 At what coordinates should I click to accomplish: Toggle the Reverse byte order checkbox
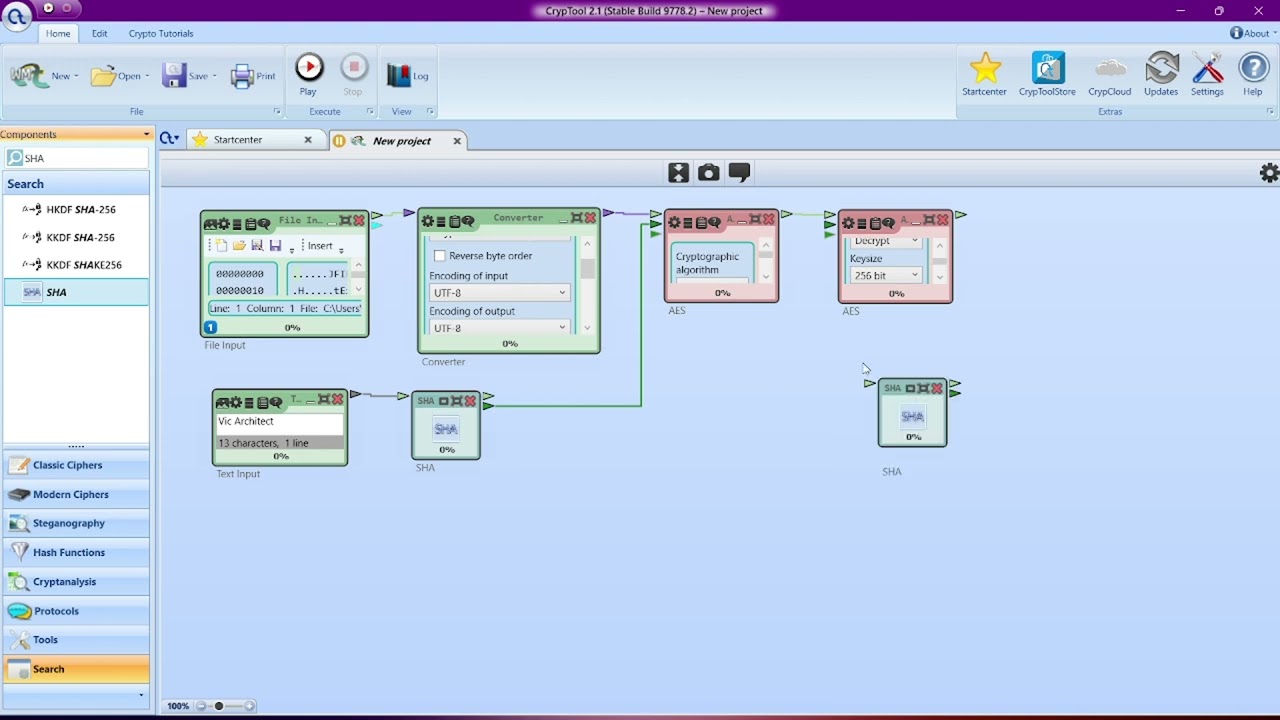click(x=439, y=256)
